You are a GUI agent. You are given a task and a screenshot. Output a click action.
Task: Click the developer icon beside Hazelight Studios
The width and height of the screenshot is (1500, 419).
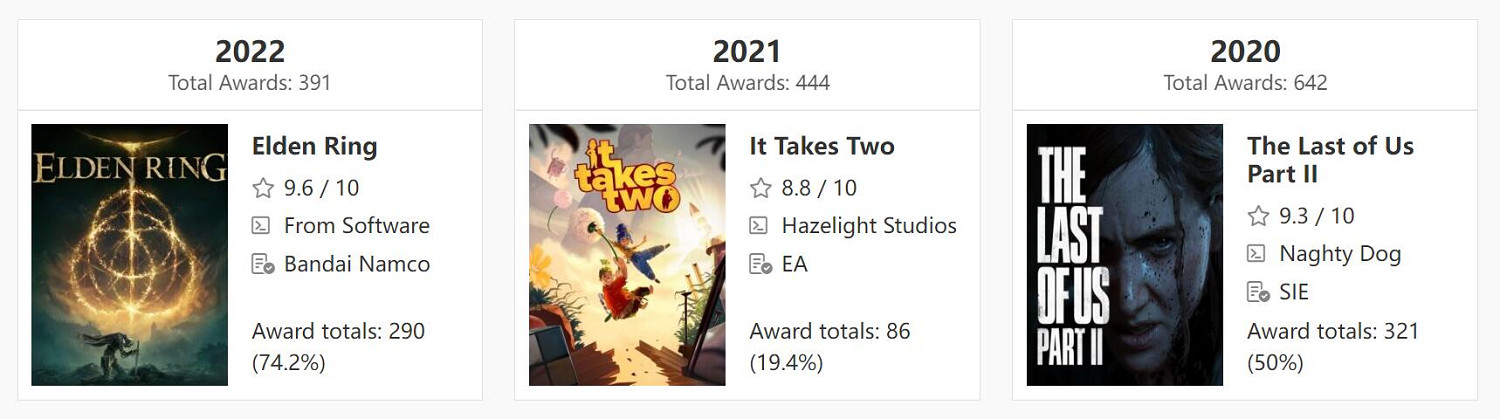(761, 226)
